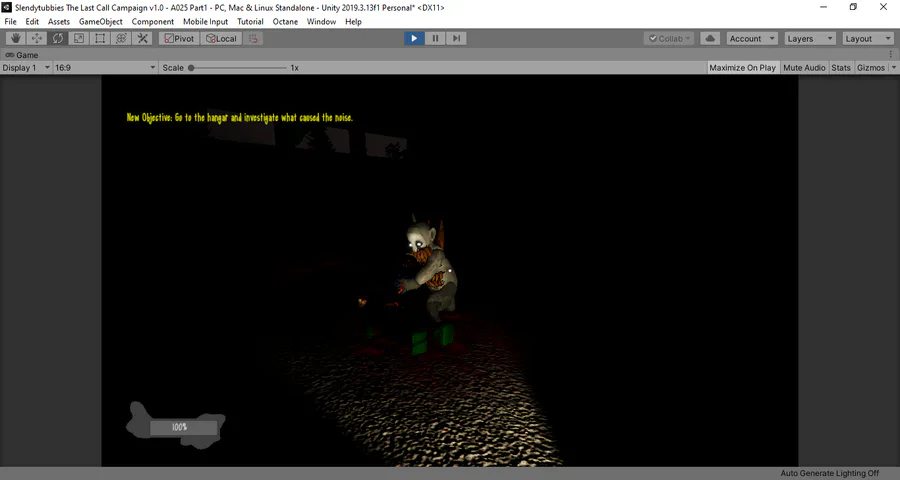Image resolution: width=900 pixels, height=480 pixels.
Task: Open the Edit menu
Action: pos(32,21)
